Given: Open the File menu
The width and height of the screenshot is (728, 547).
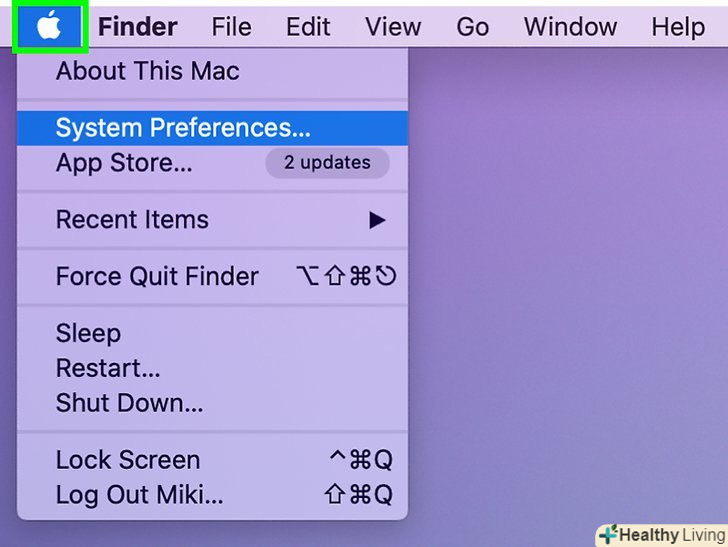Looking at the screenshot, I should point(231,27).
